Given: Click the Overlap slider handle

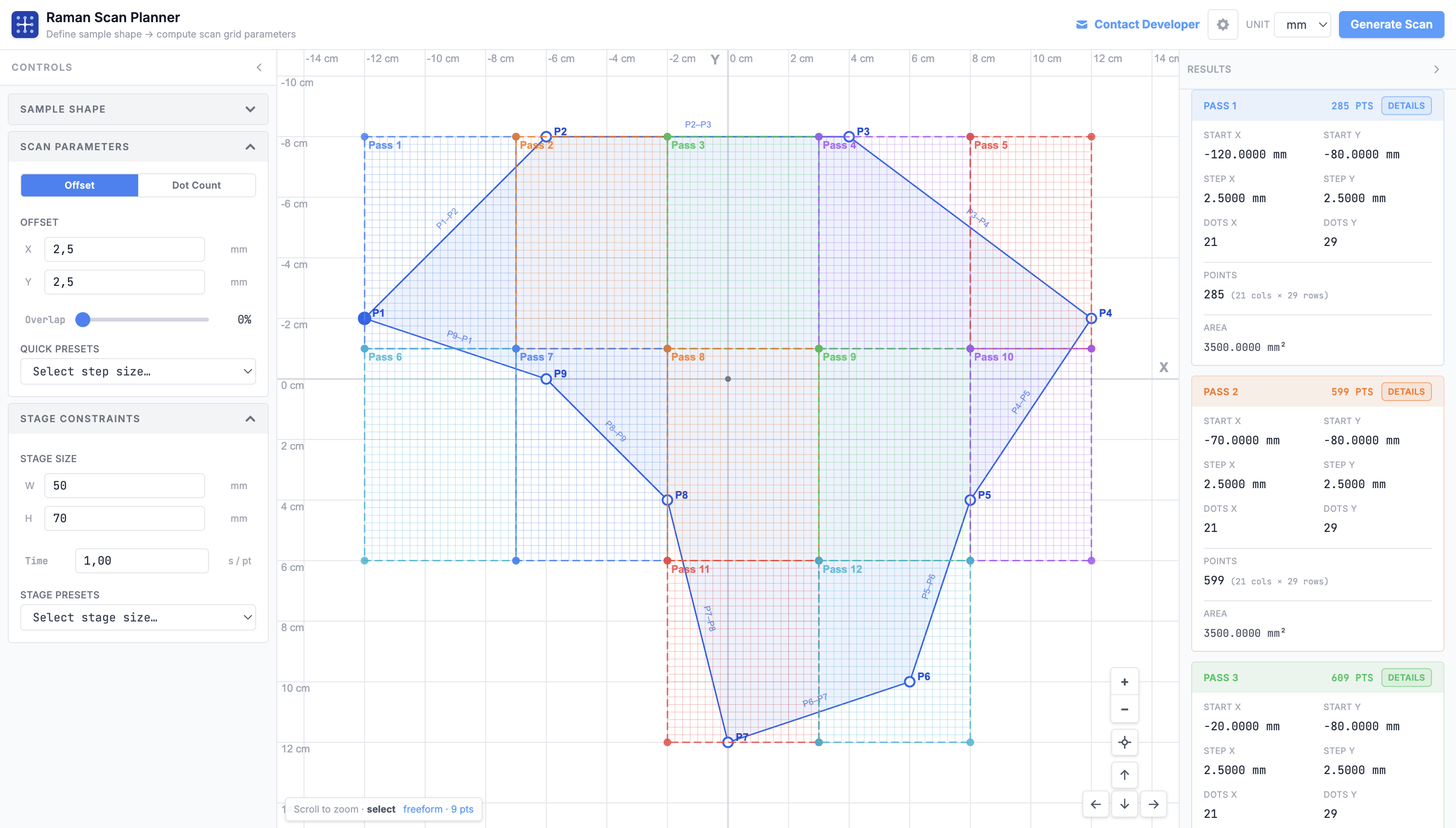Looking at the screenshot, I should tap(83, 320).
